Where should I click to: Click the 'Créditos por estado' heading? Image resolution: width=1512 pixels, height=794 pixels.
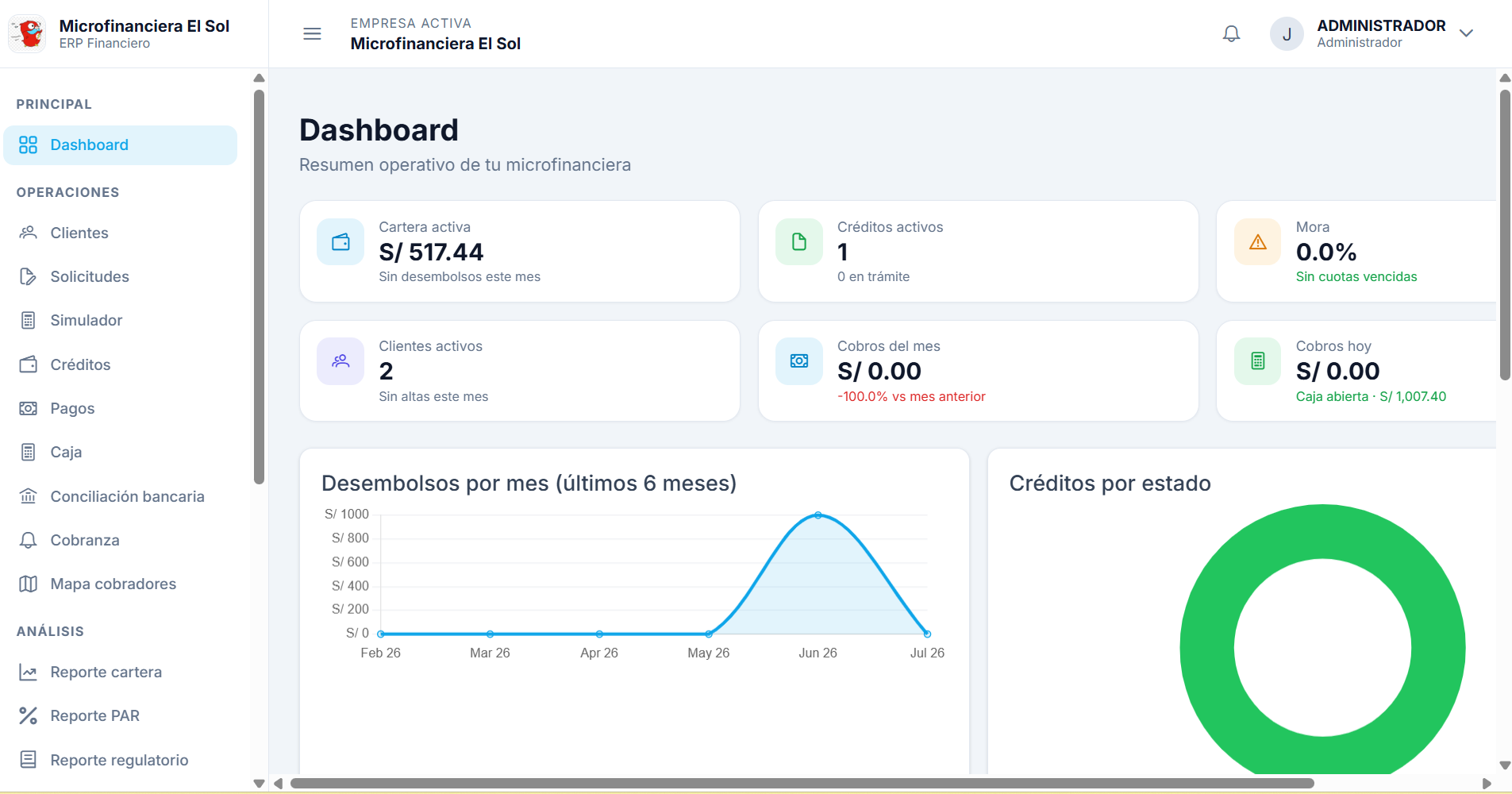[x=1110, y=483]
